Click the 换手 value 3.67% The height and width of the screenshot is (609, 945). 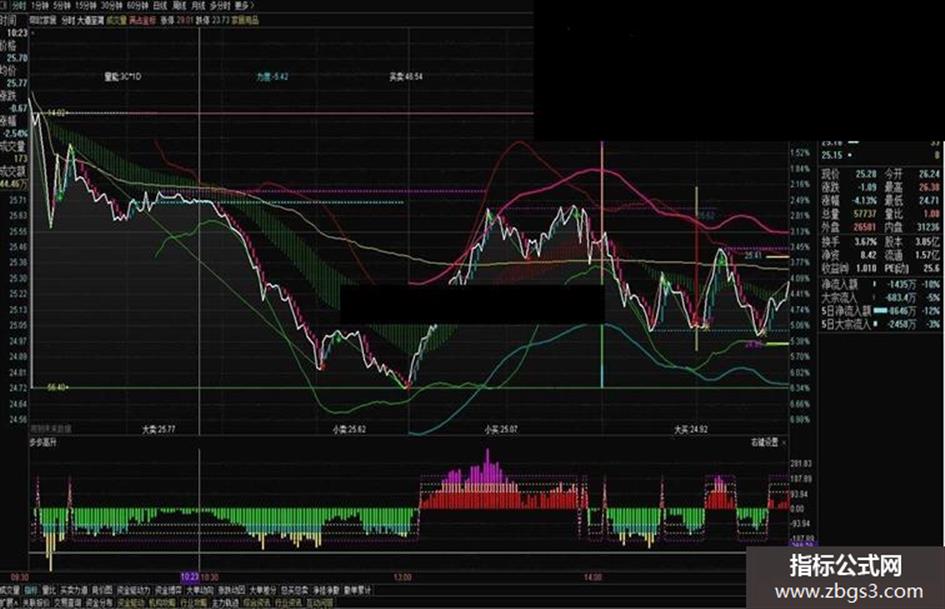[864, 242]
